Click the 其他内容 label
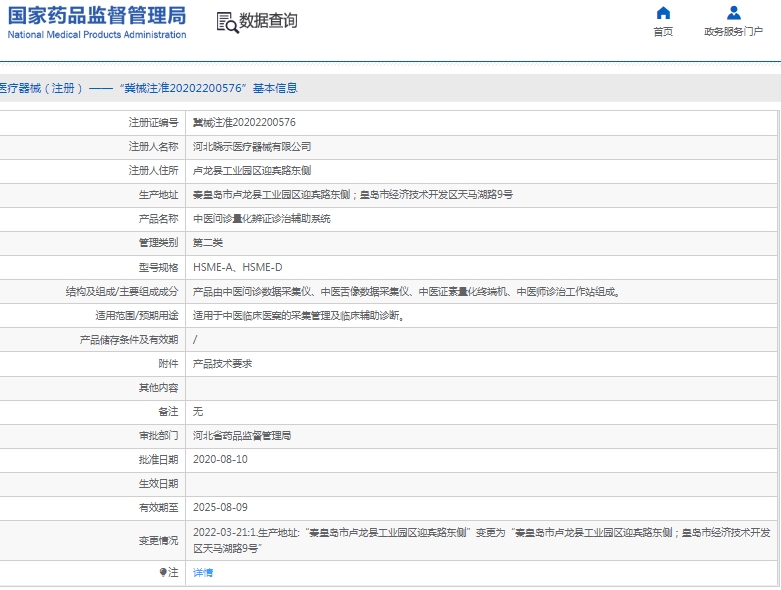 point(158,387)
